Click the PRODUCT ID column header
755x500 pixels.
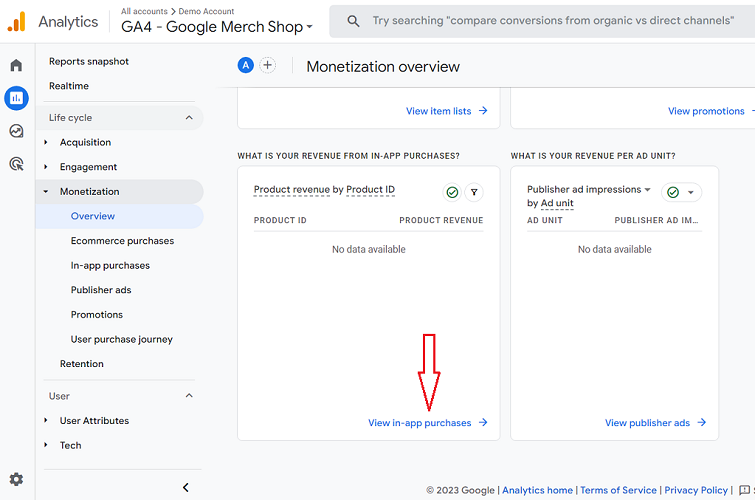pyautogui.click(x=280, y=220)
